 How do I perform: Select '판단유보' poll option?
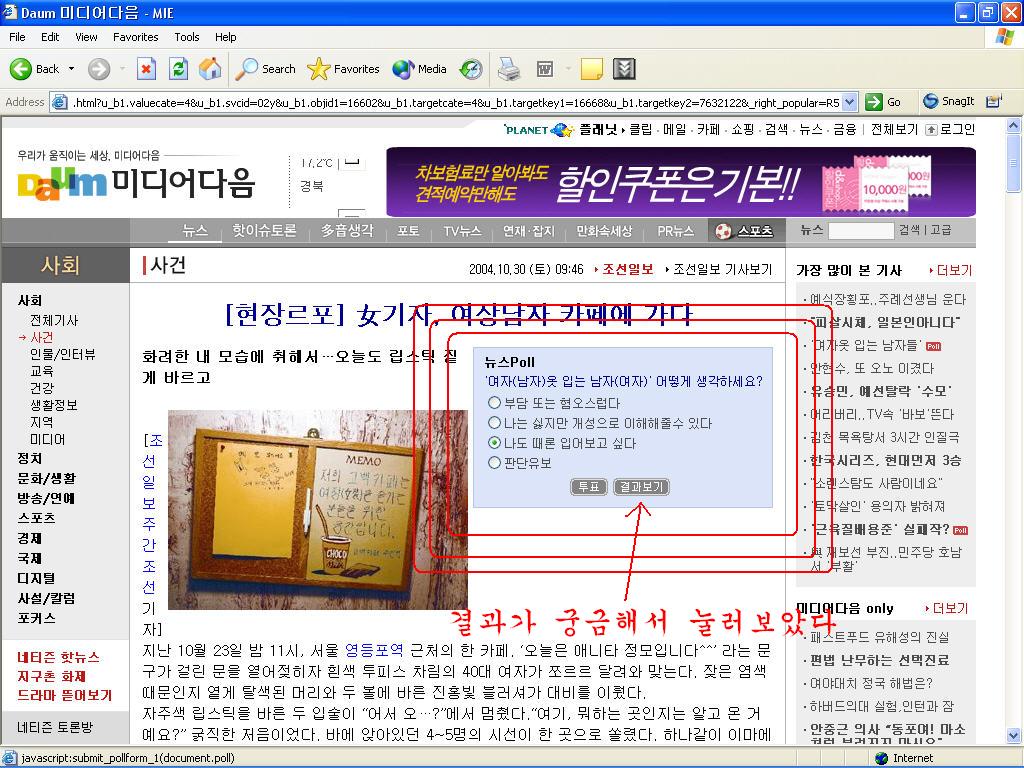pyautogui.click(x=494, y=462)
